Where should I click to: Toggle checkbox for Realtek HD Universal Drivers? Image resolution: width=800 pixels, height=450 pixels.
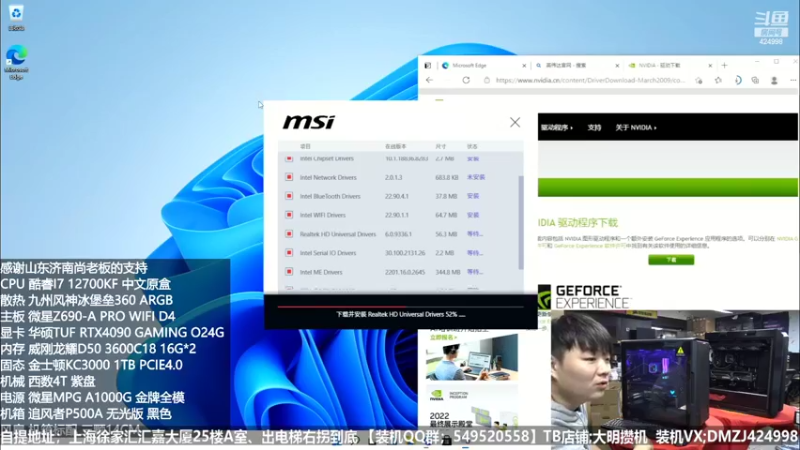coord(289,234)
